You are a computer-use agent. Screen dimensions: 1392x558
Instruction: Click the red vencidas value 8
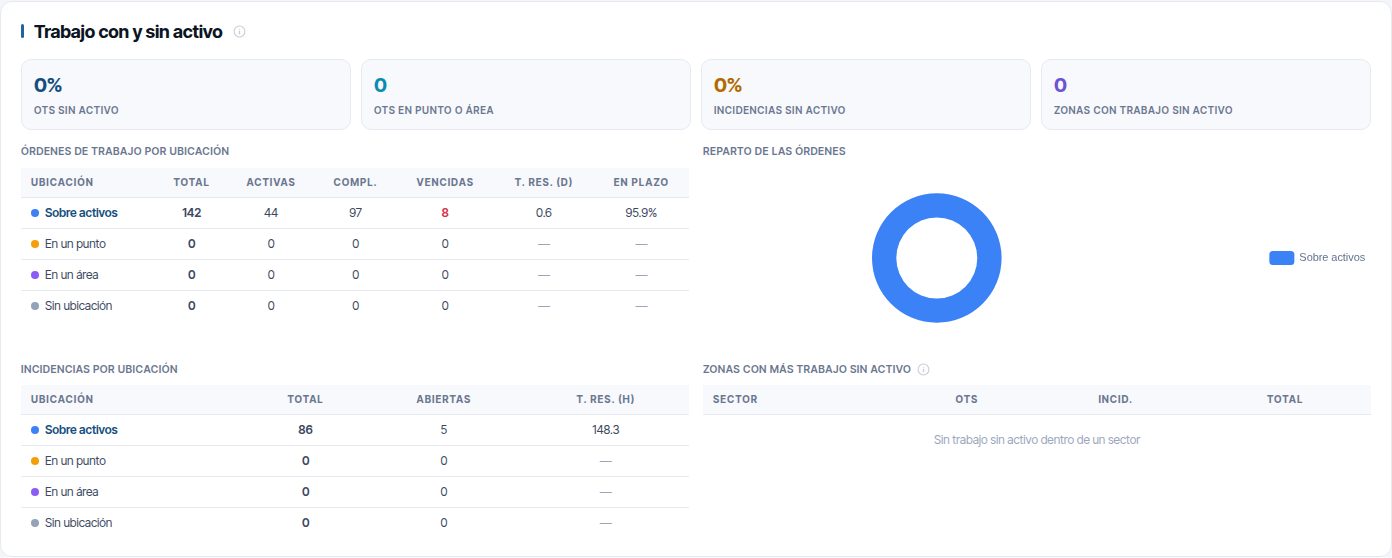445,213
